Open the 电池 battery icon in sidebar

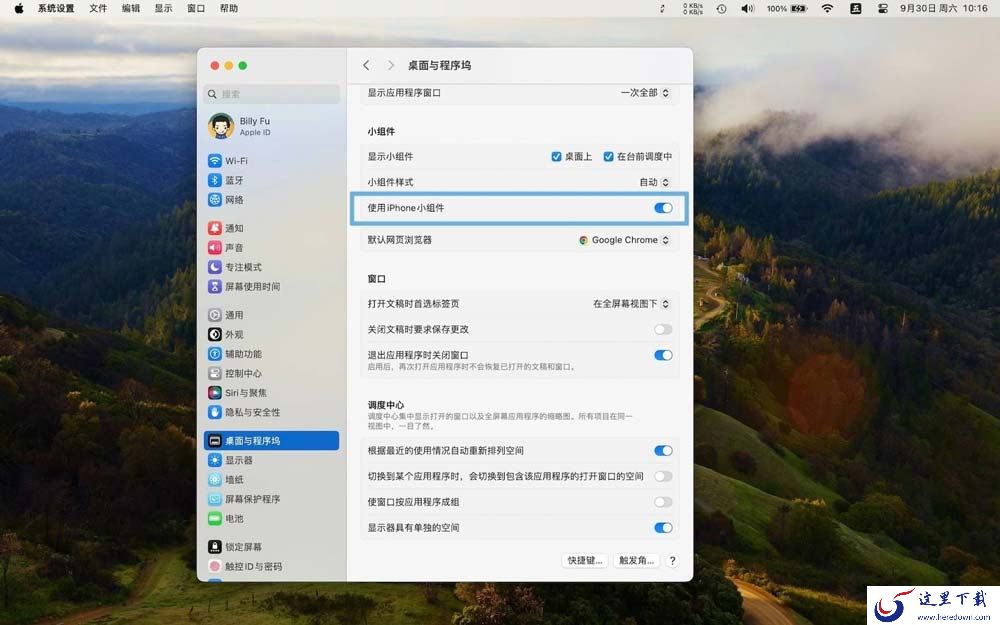[x=215, y=518]
